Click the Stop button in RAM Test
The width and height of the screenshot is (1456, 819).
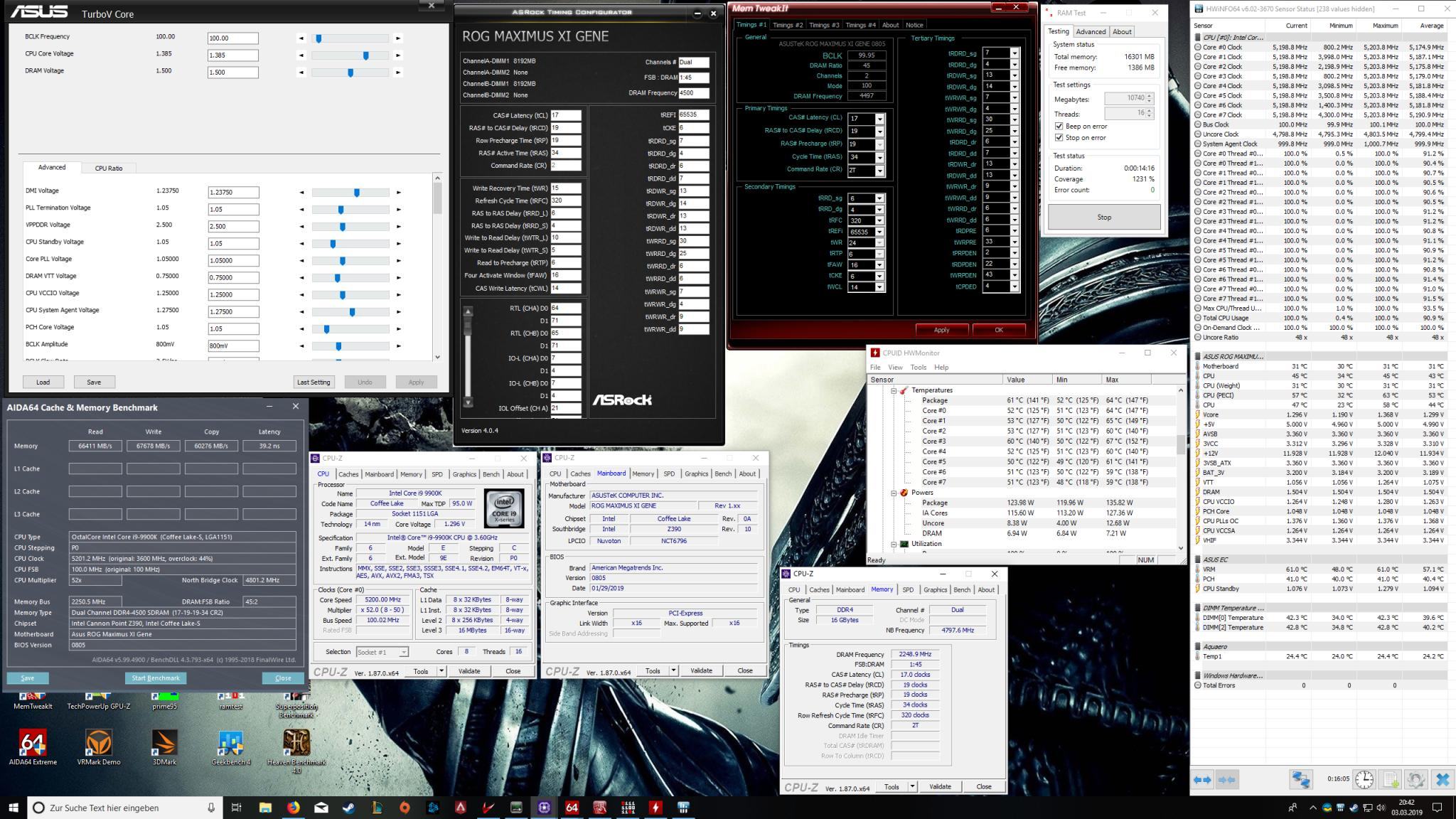coord(1104,218)
